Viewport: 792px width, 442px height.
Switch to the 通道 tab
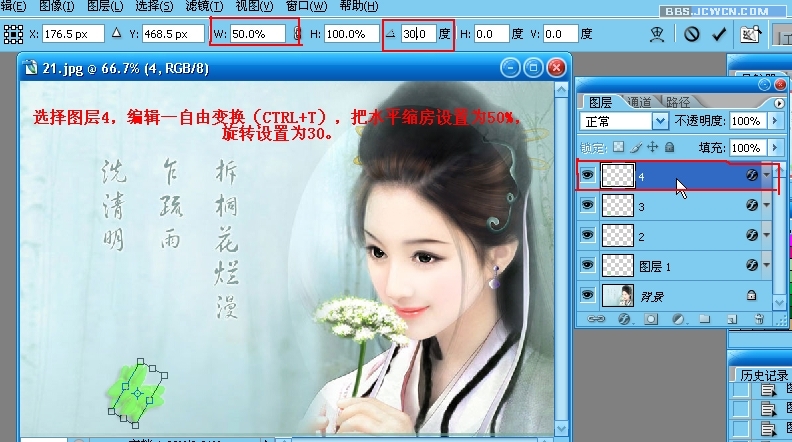point(639,102)
